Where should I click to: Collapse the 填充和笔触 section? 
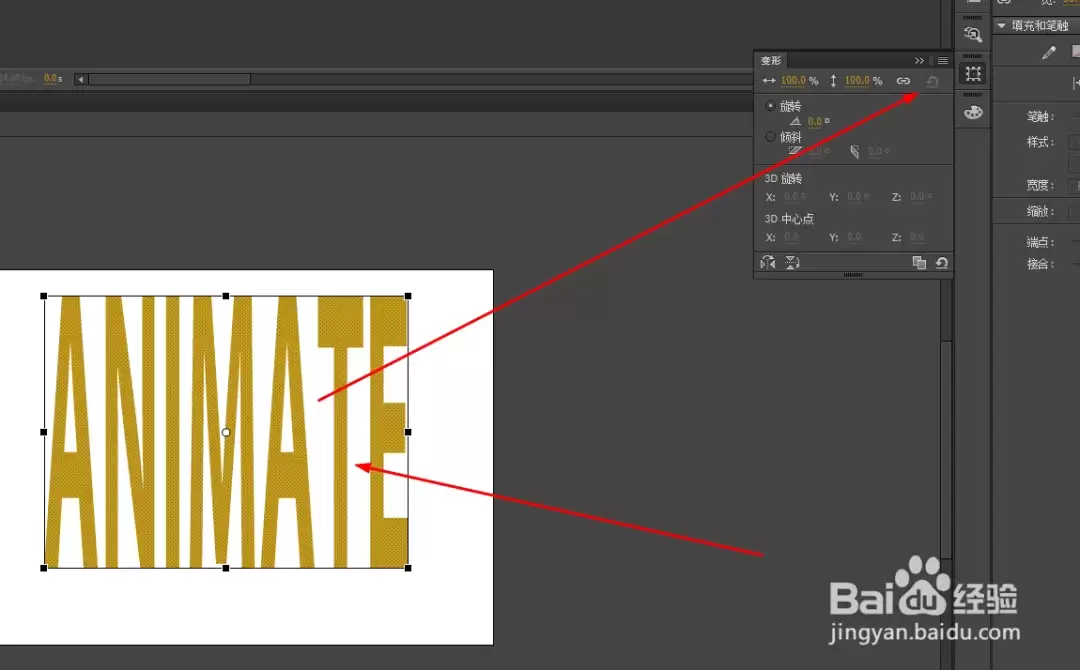click(1001, 25)
